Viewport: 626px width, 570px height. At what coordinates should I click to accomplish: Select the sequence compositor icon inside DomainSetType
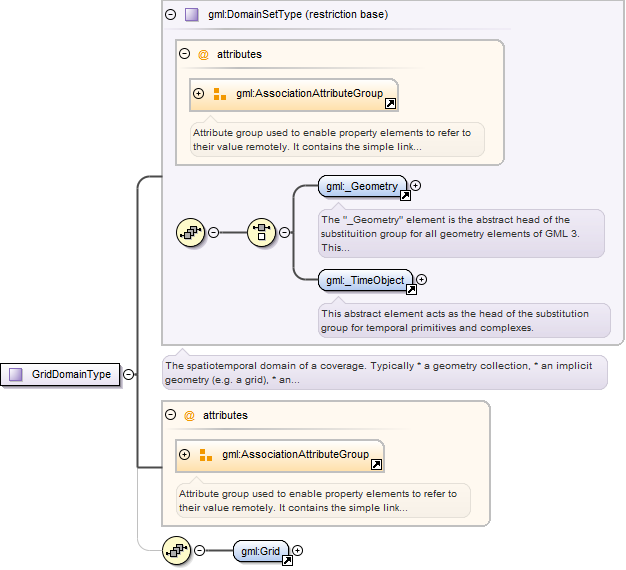190,232
